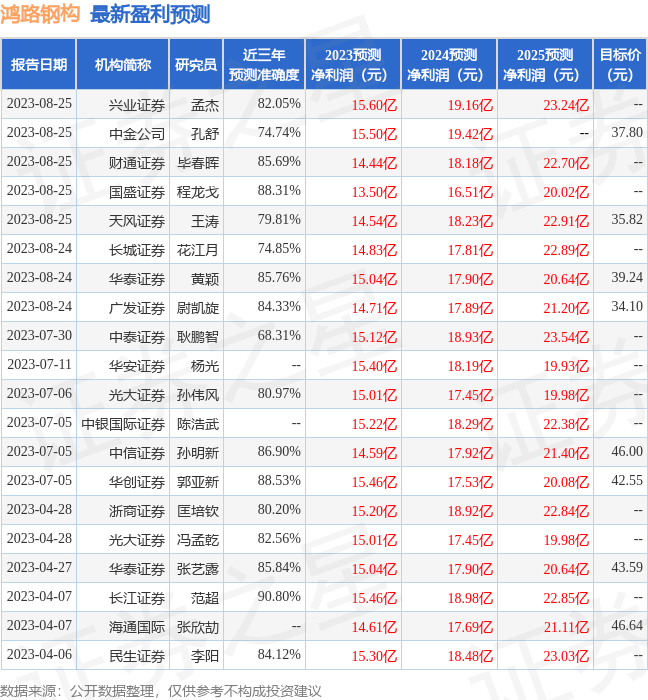Click 2025 profit value 23.24亿
This screenshot has width=648, height=700.
[x=566, y=105]
